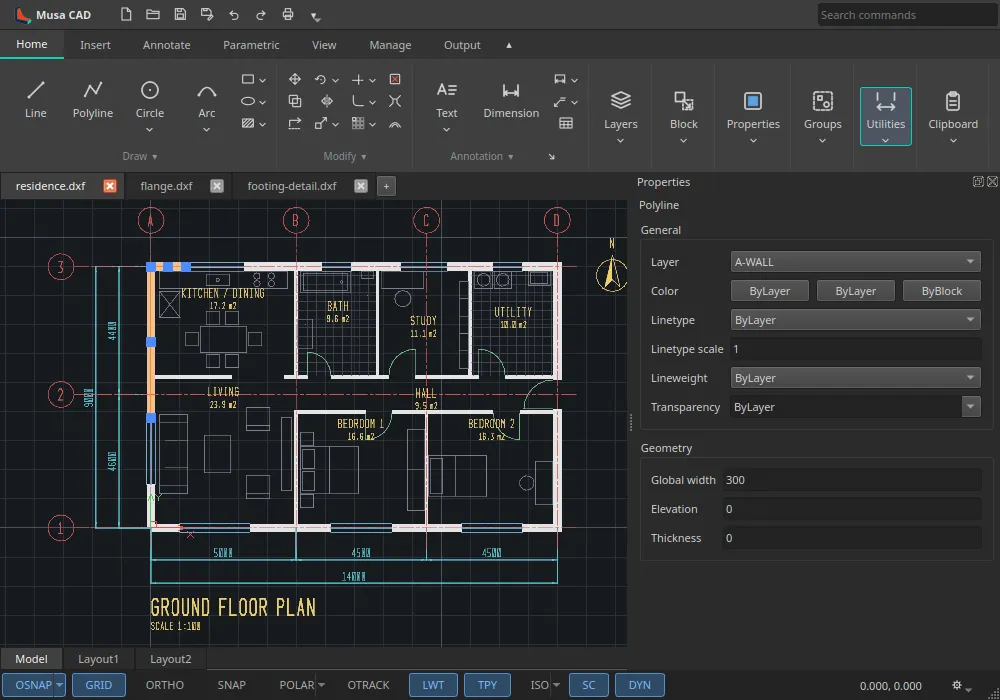
Task: Switch to the Layout1 tab
Action: click(98, 659)
